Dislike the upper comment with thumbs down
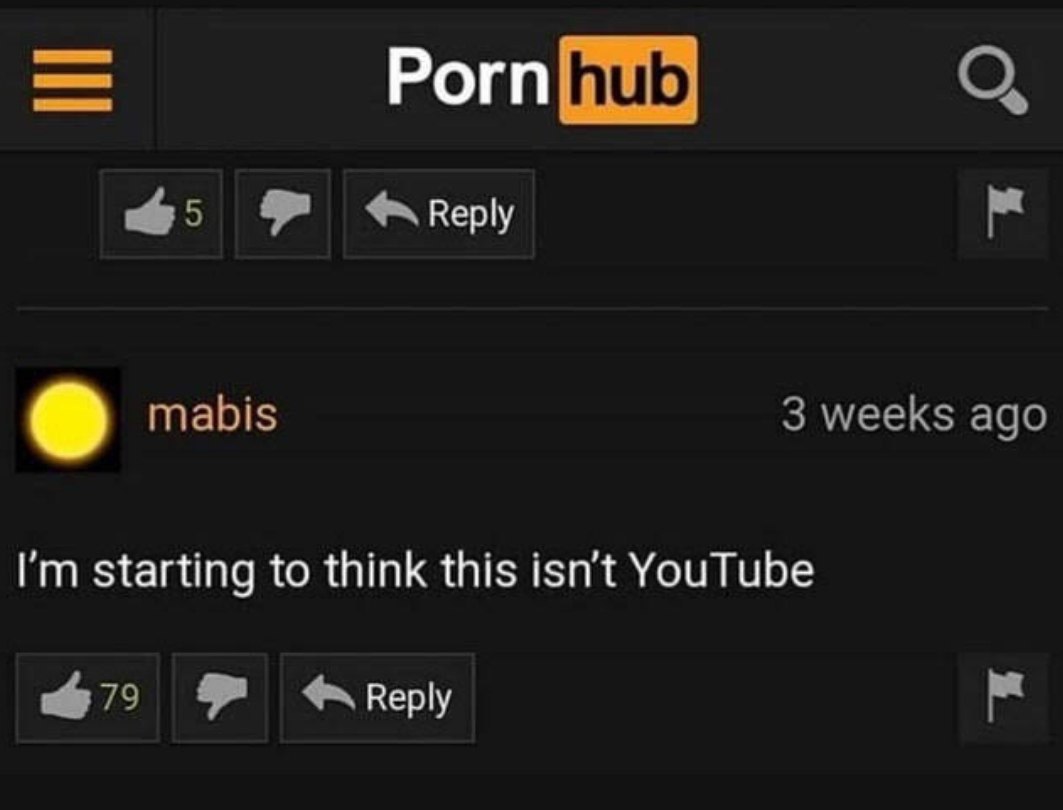 [x=283, y=214]
